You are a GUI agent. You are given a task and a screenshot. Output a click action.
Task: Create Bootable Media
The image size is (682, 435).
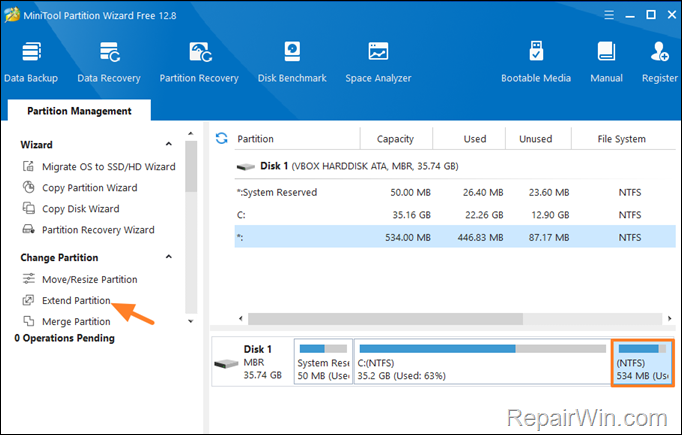[536, 61]
